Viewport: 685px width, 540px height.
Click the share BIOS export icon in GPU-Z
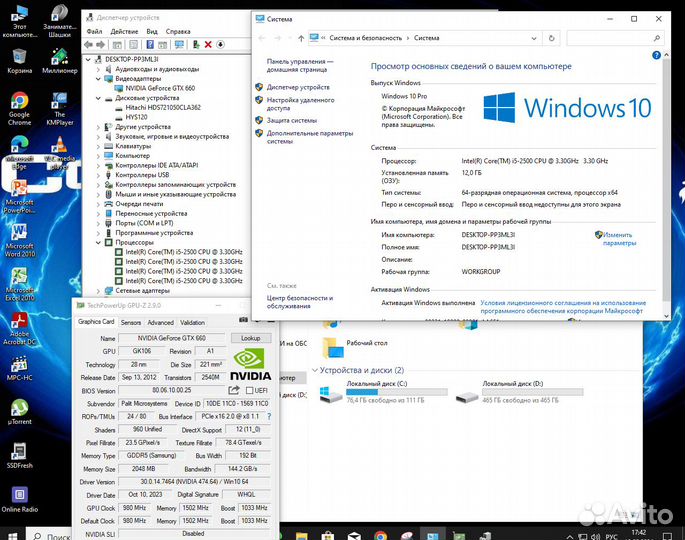click(234, 390)
